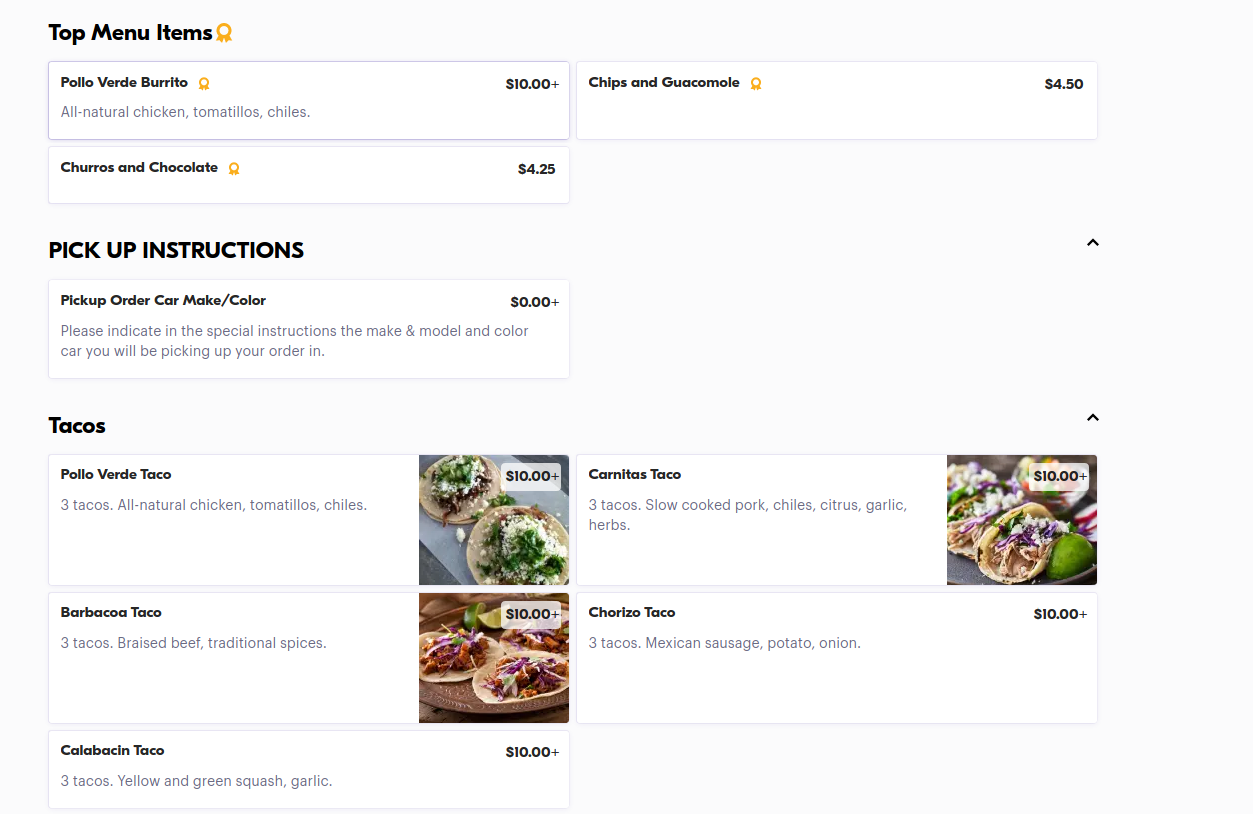Open the Barbacoa Taco photo

[493, 658]
